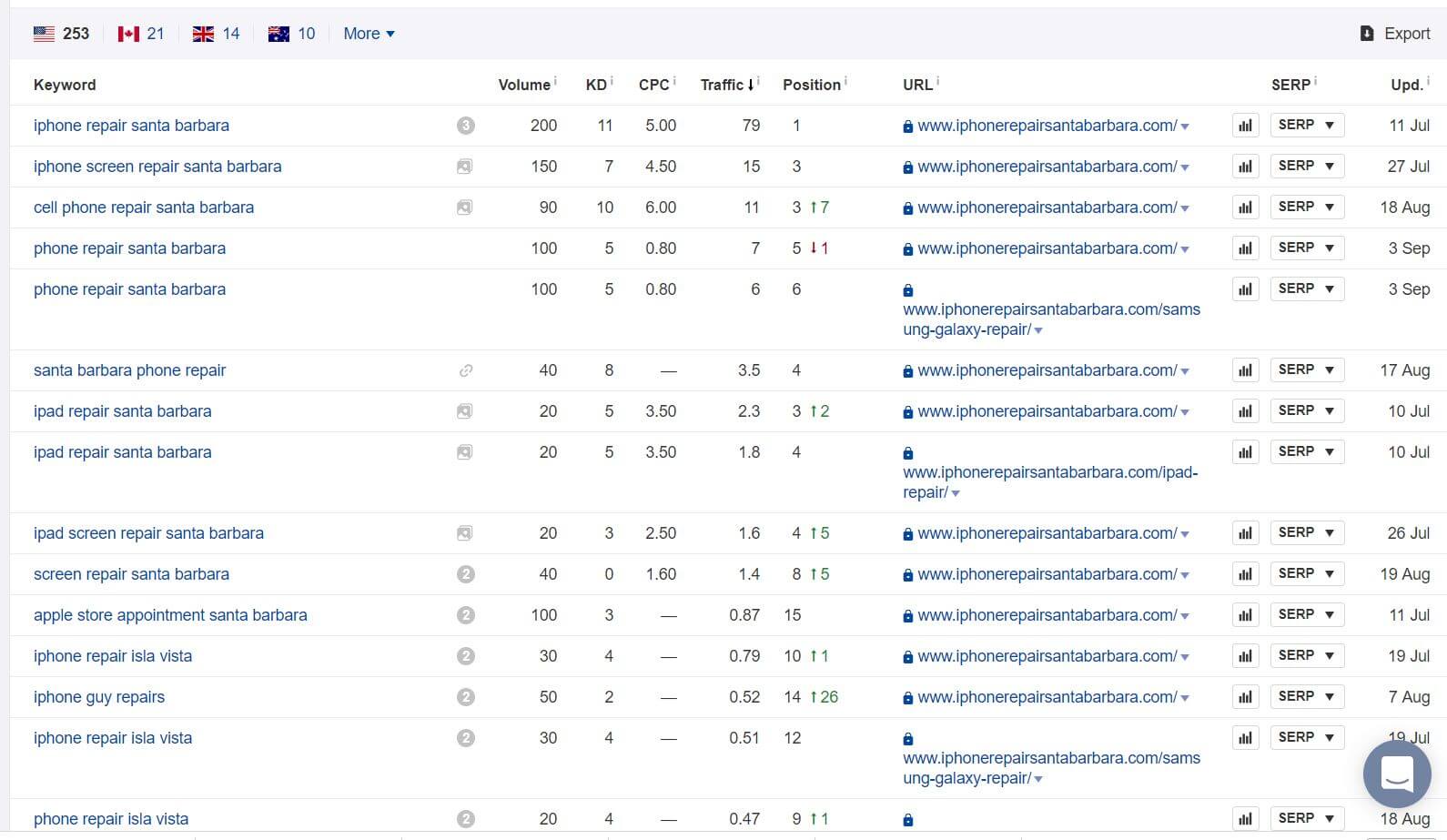The image size is (1447, 840).
Task: Select the Australia 10 country tab
Action: tap(292, 34)
